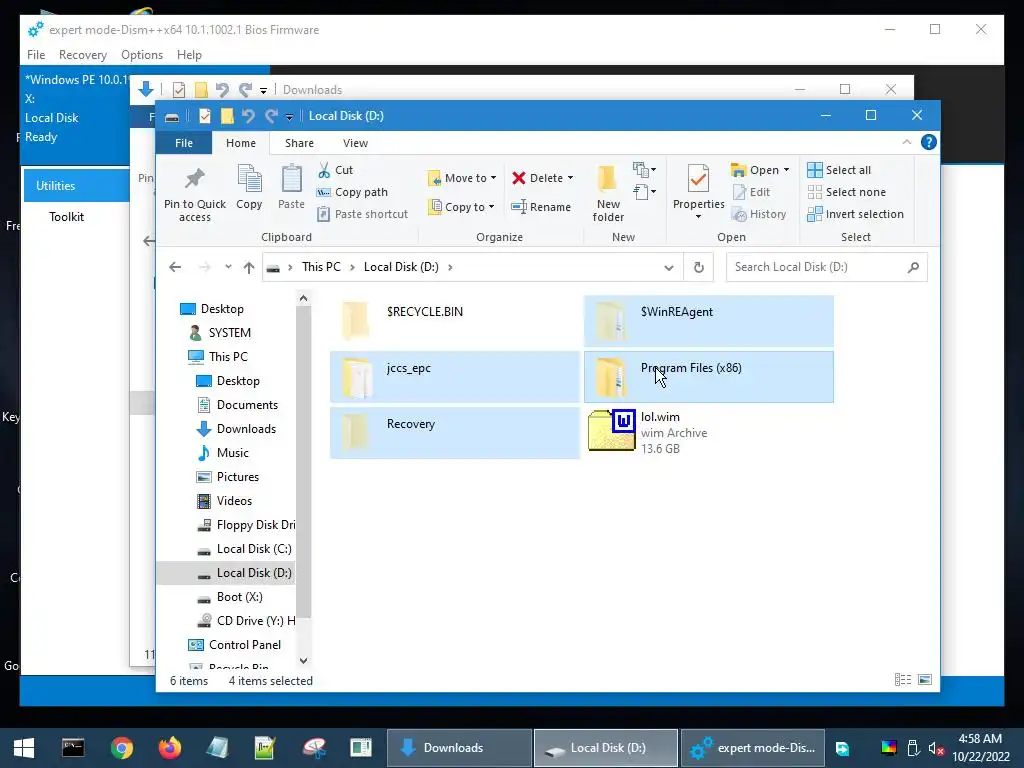Viewport: 1024px width, 768px height.
Task: Switch to the View ribbon tab
Action: coord(355,143)
